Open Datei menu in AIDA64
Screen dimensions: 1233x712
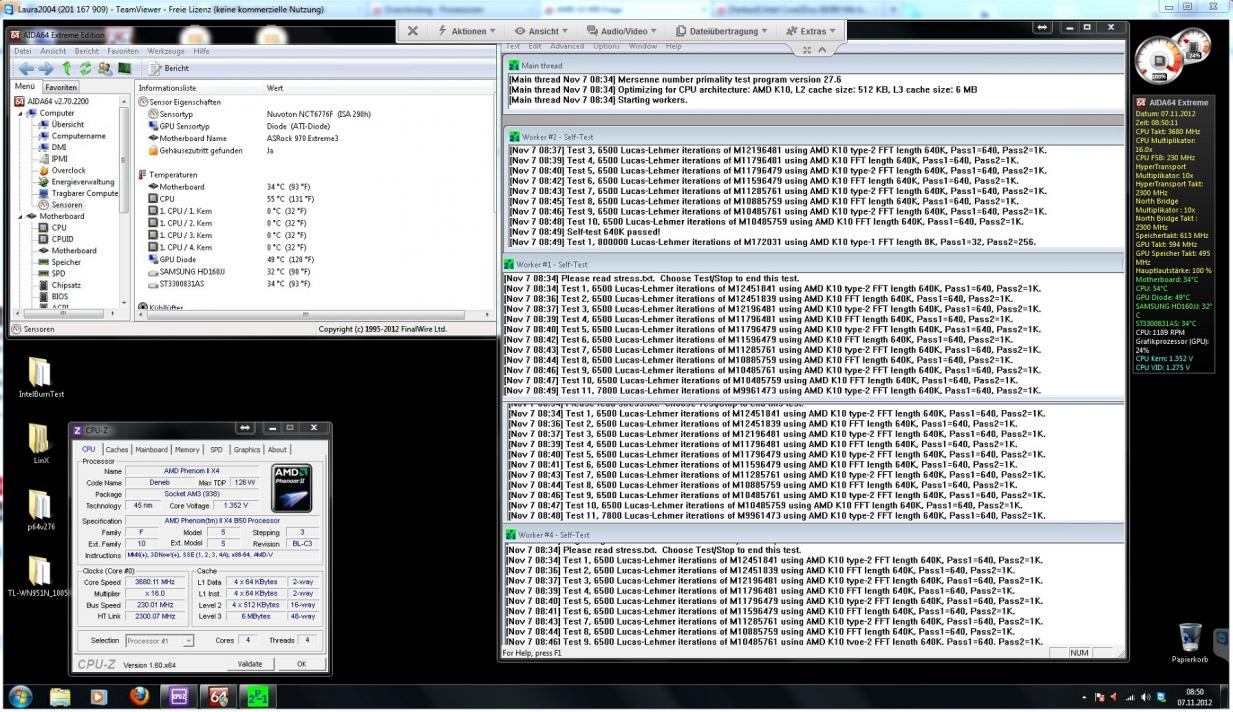pos(23,50)
